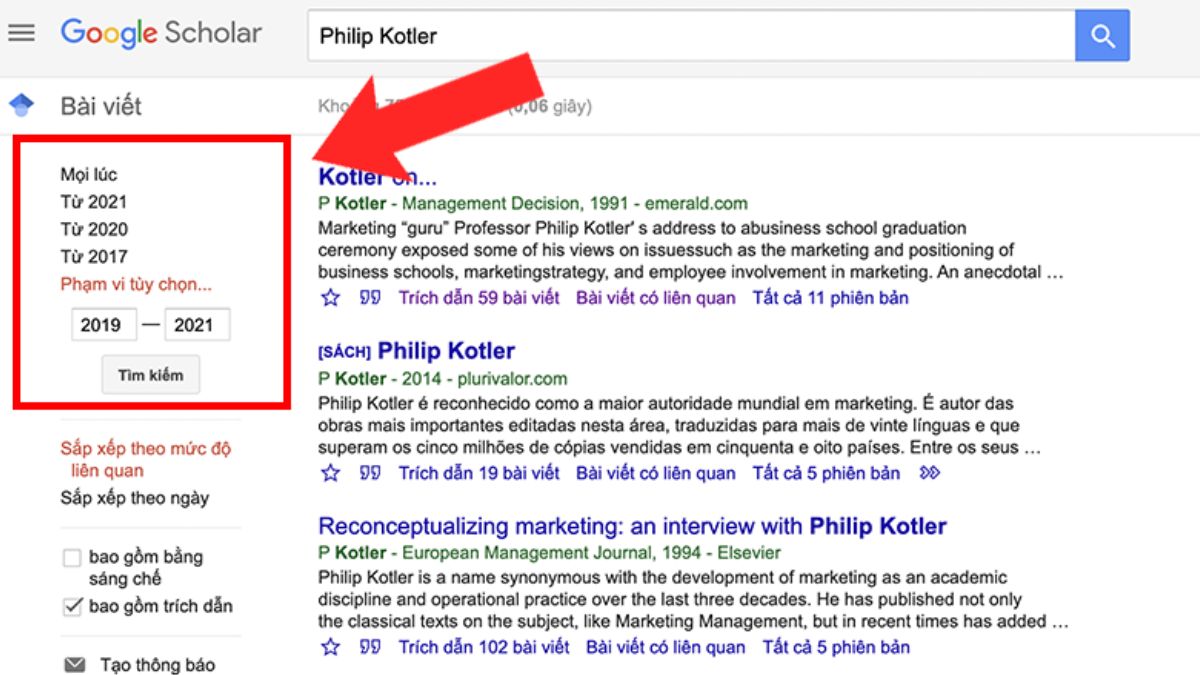The image size is (1200, 675).
Task: Select Mọi lúc time filter
Action: point(89,175)
